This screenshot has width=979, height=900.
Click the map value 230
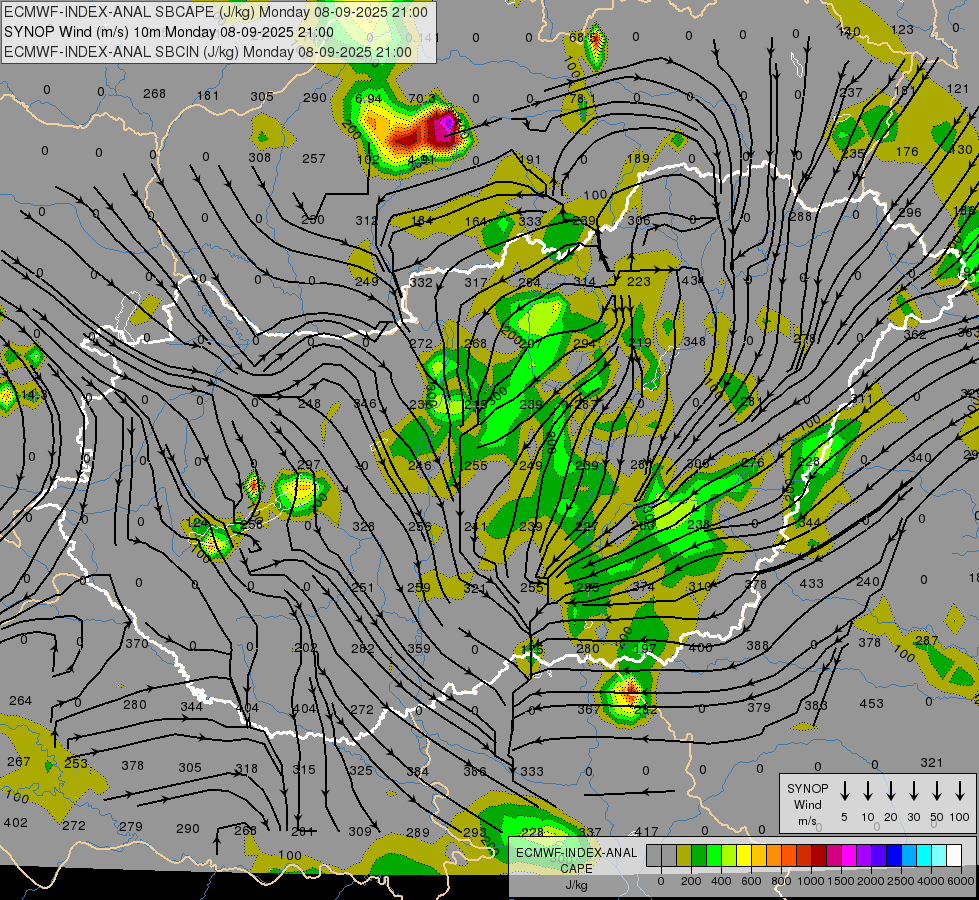313,219
